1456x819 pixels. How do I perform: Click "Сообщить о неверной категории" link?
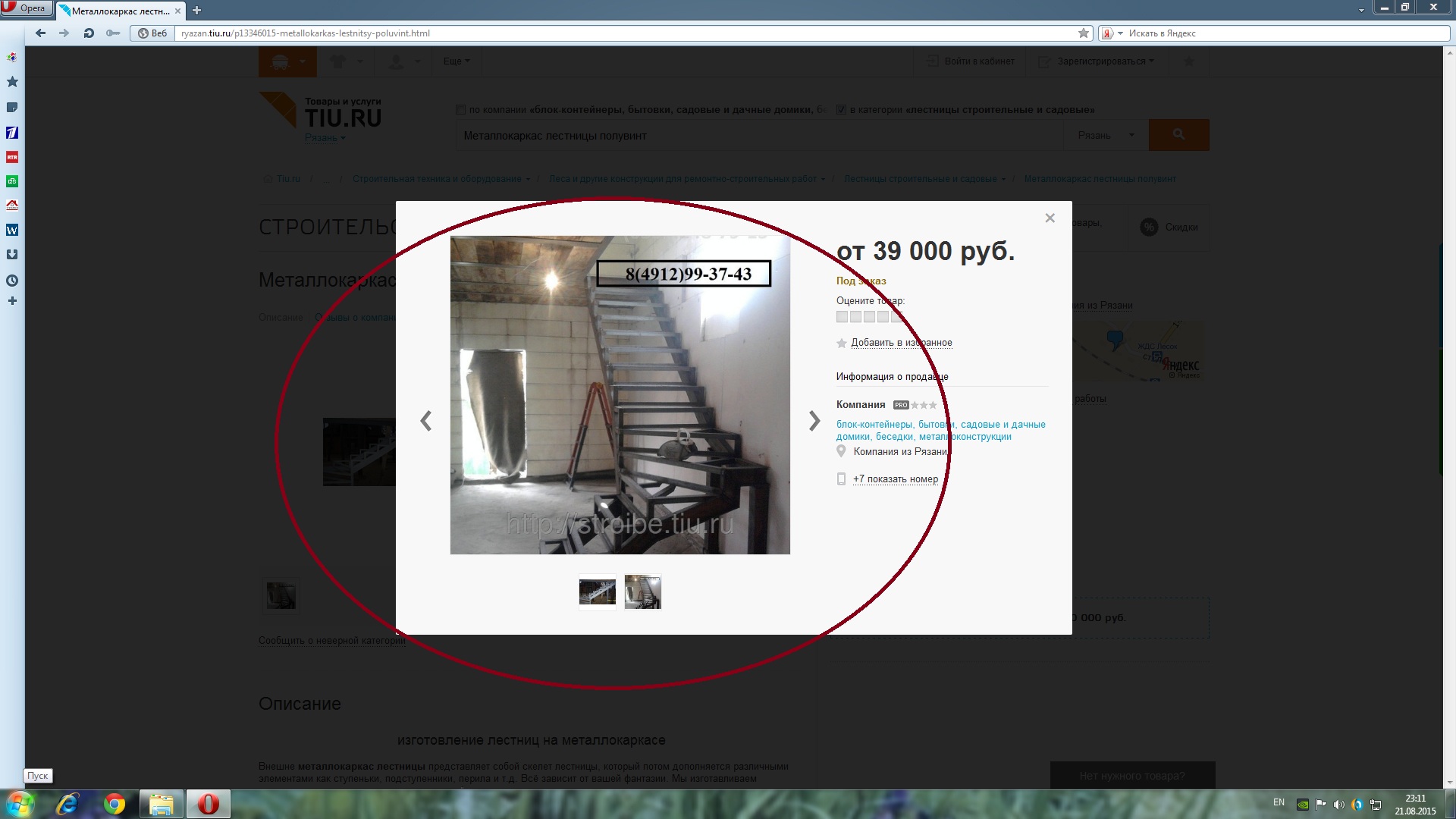331,641
